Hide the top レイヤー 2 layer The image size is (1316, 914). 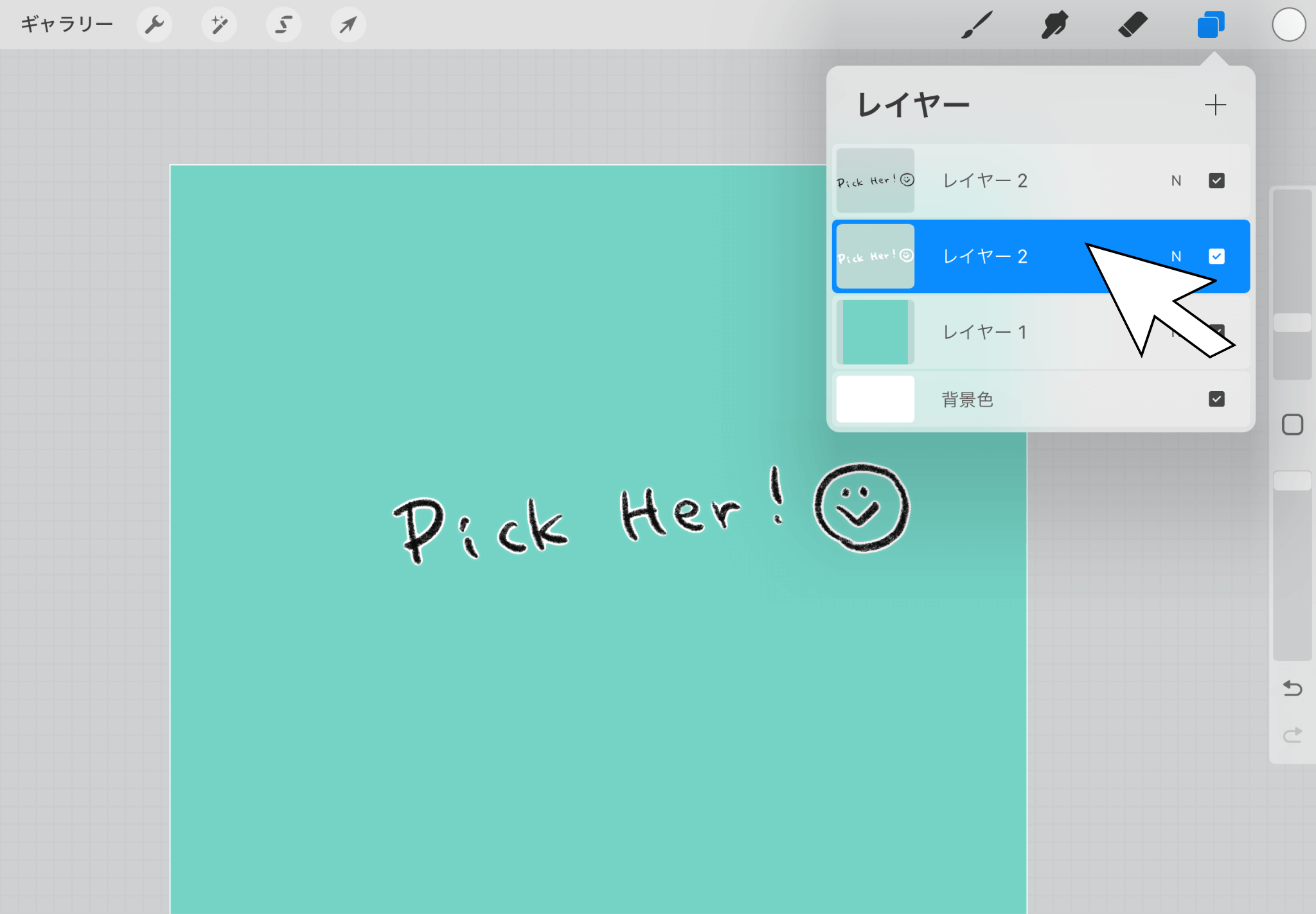(1216, 180)
